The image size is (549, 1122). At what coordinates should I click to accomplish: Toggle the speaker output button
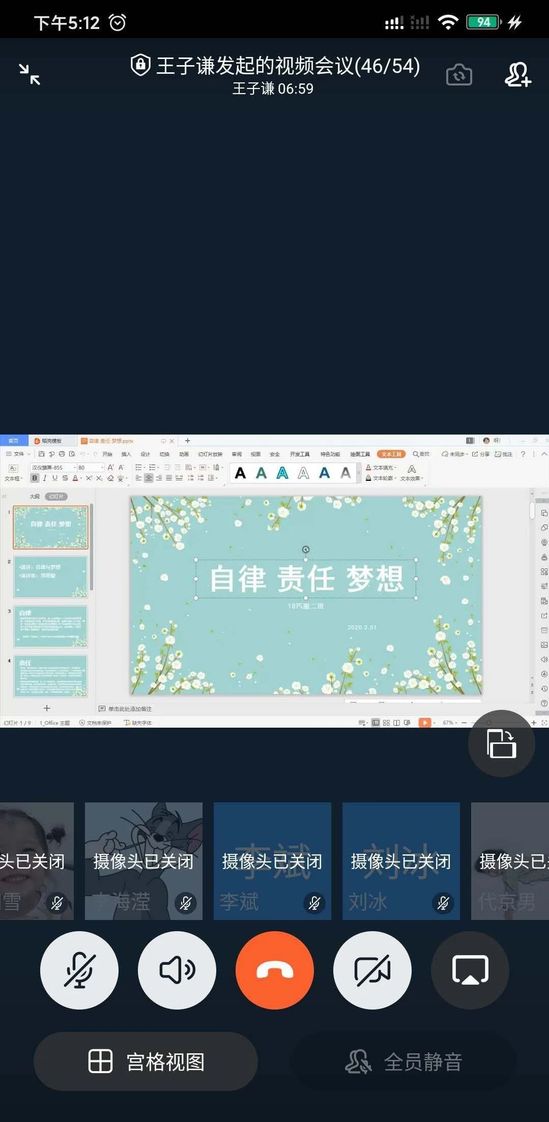click(x=177, y=970)
